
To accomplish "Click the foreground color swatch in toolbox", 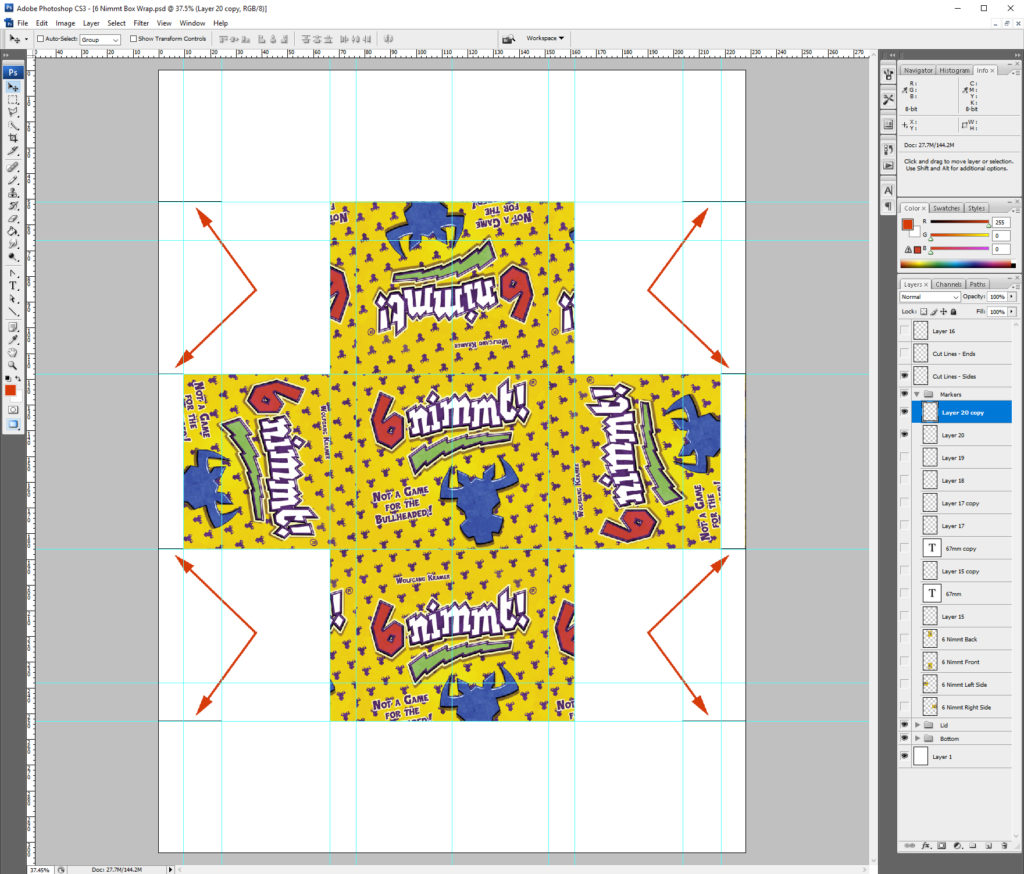I will 10,390.
